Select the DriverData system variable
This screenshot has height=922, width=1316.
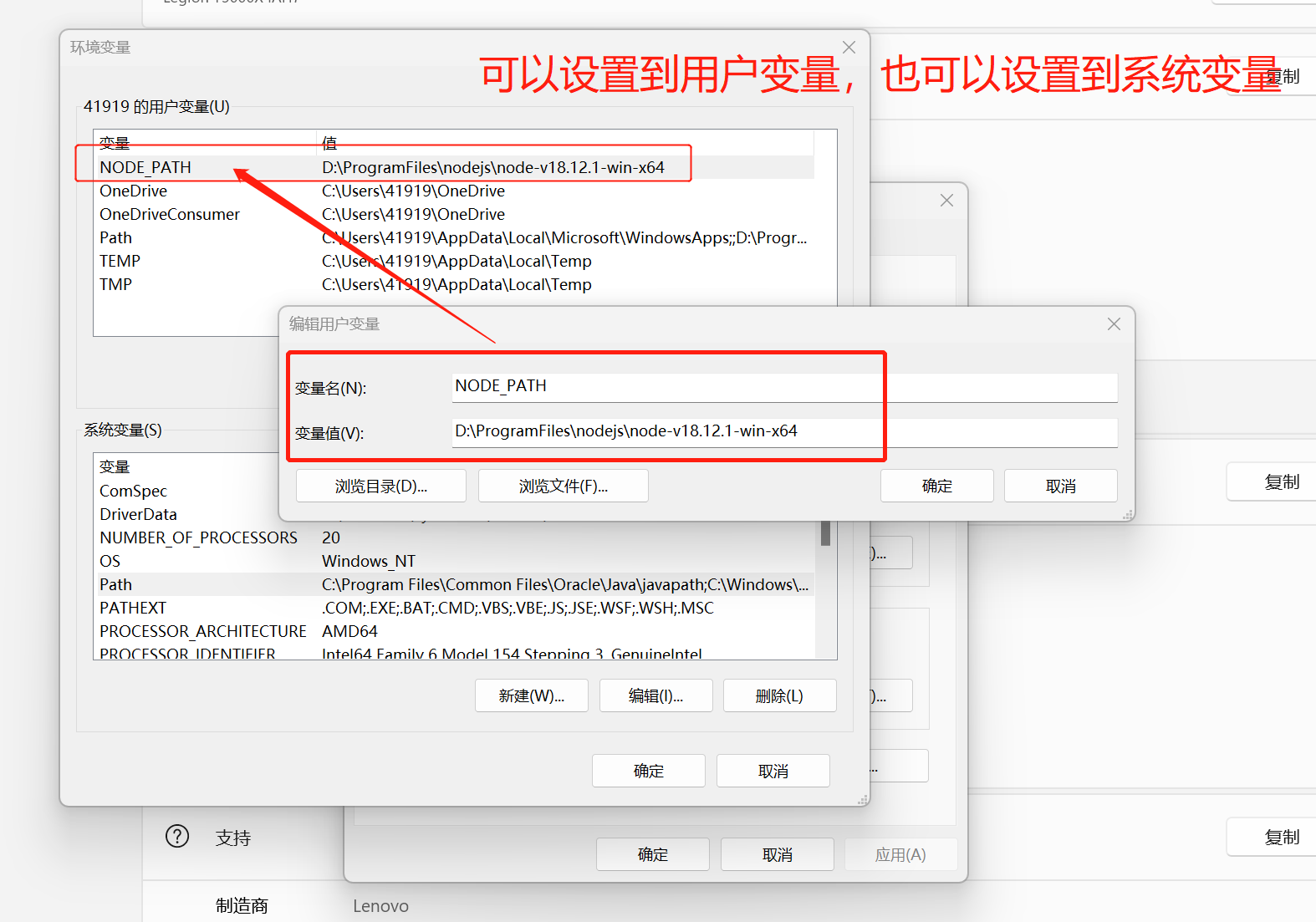(138, 514)
